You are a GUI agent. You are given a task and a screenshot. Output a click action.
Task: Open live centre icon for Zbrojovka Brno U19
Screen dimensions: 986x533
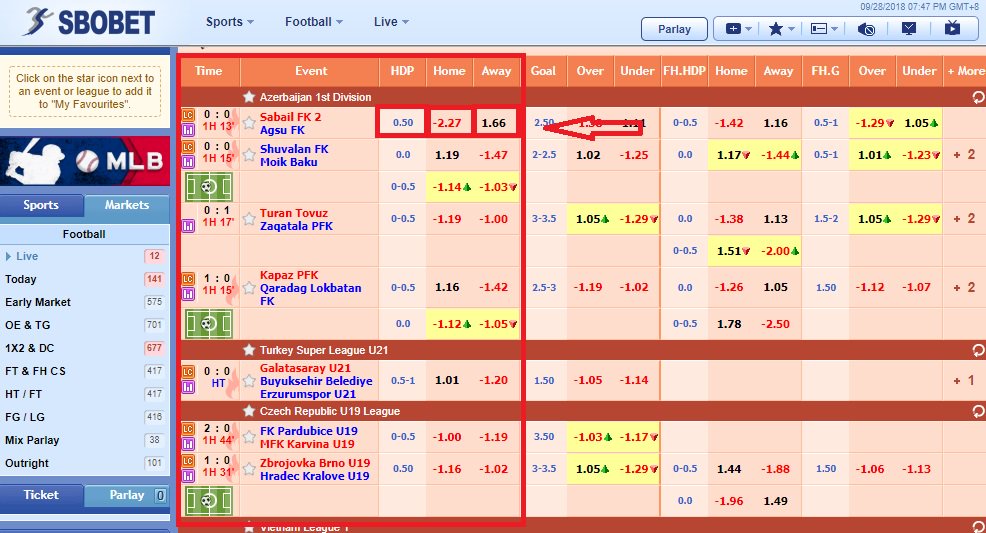click(x=188, y=462)
